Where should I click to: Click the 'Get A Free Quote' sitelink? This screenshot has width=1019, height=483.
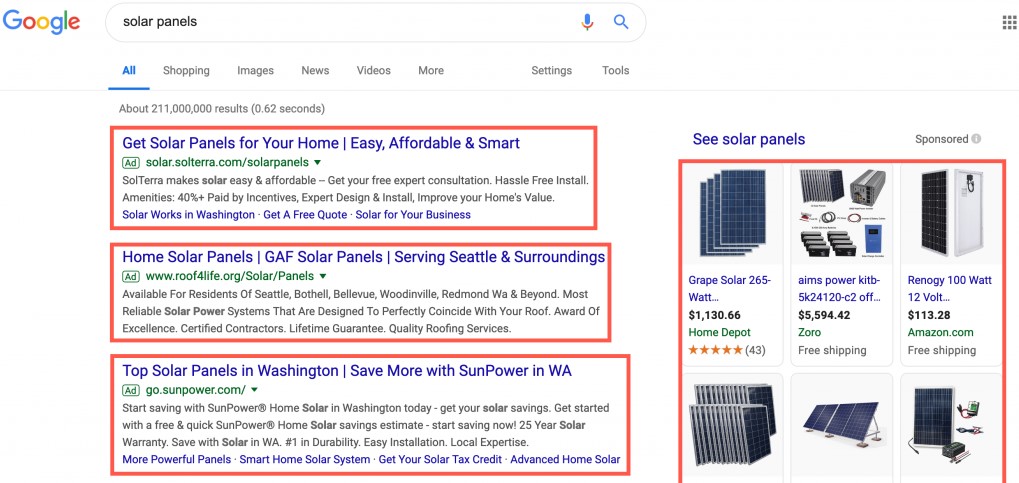tap(305, 214)
